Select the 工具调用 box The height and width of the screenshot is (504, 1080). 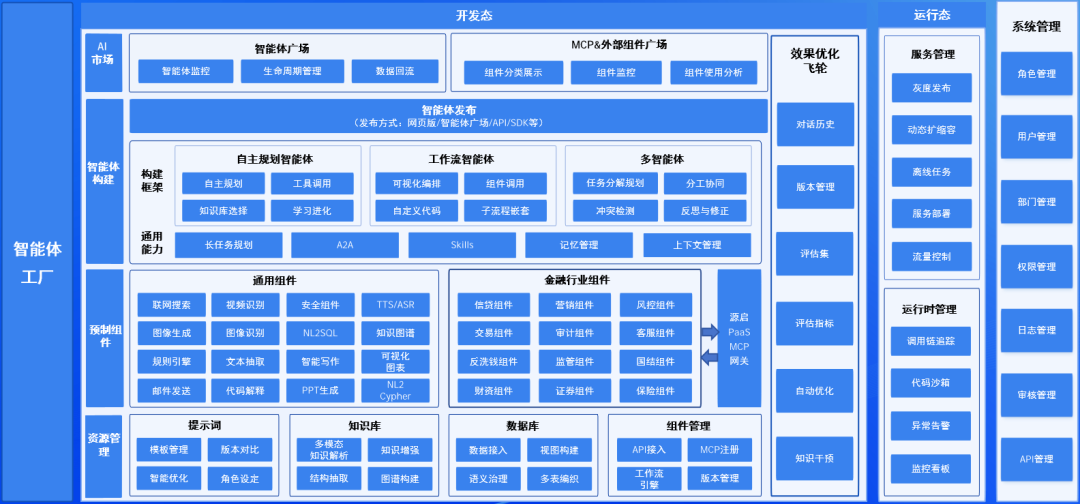click(x=312, y=184)
